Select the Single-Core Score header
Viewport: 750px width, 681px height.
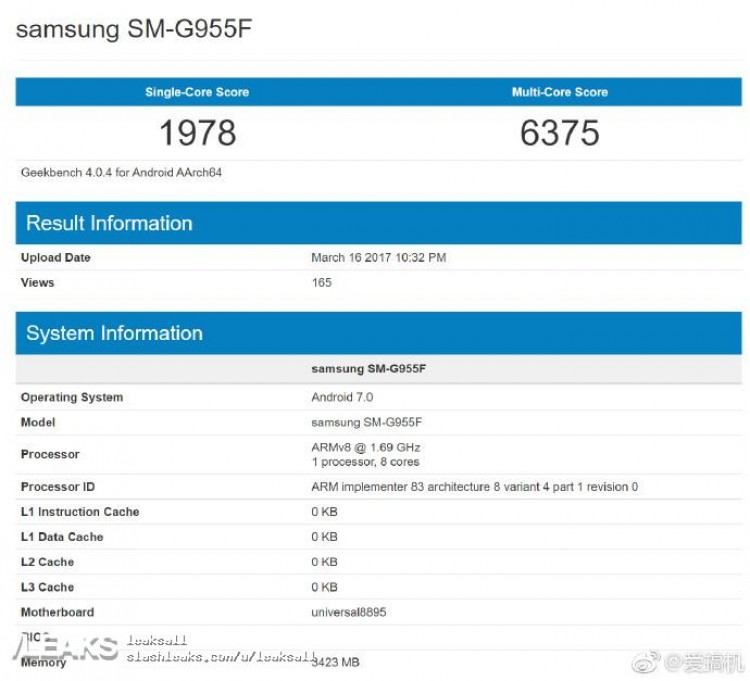[x=197, y=92]
